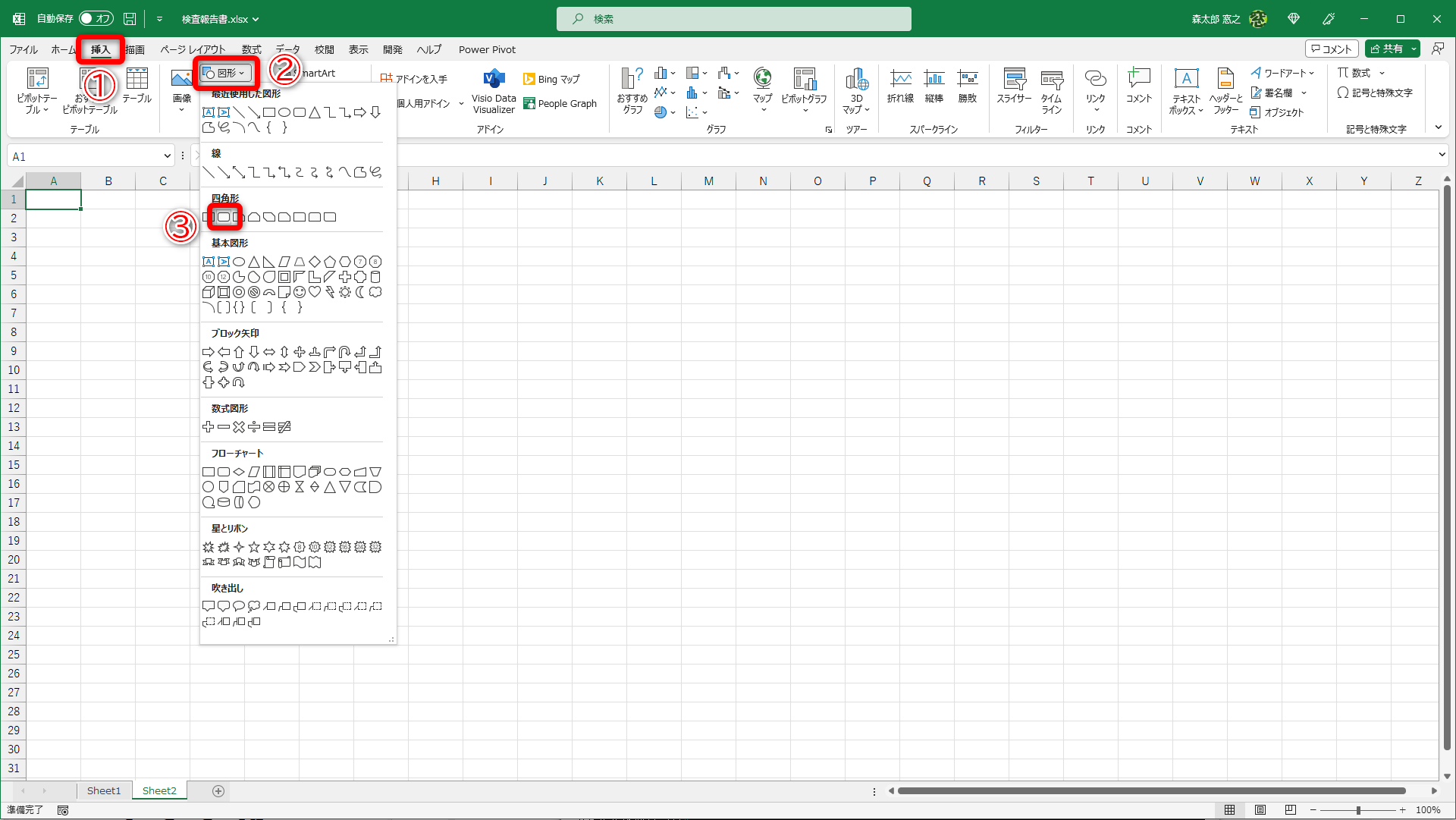Open the ページ レイアウト ribbon tab

click(193, 49)
